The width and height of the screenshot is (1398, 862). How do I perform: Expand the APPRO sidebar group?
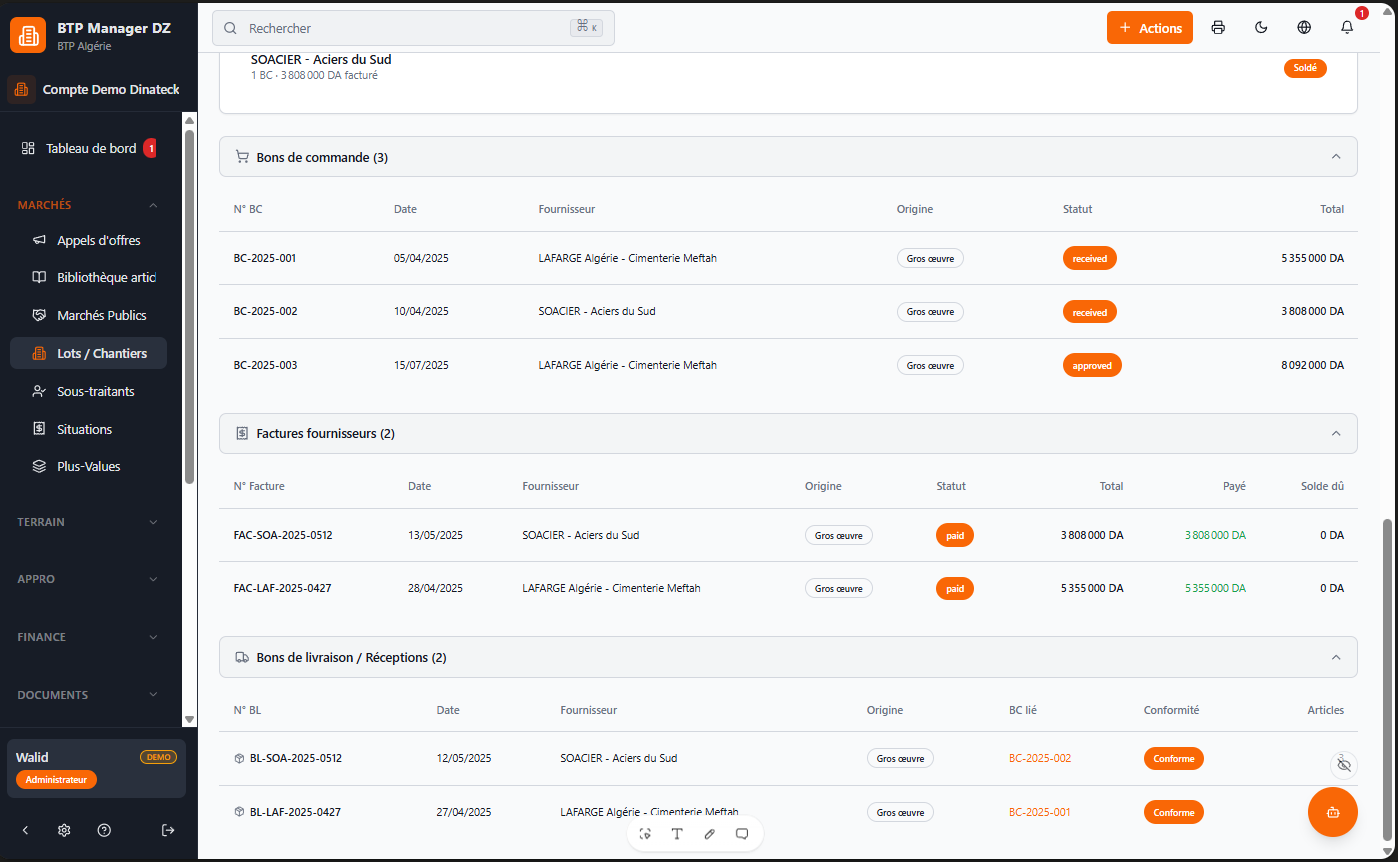click(x=88, y=579)
